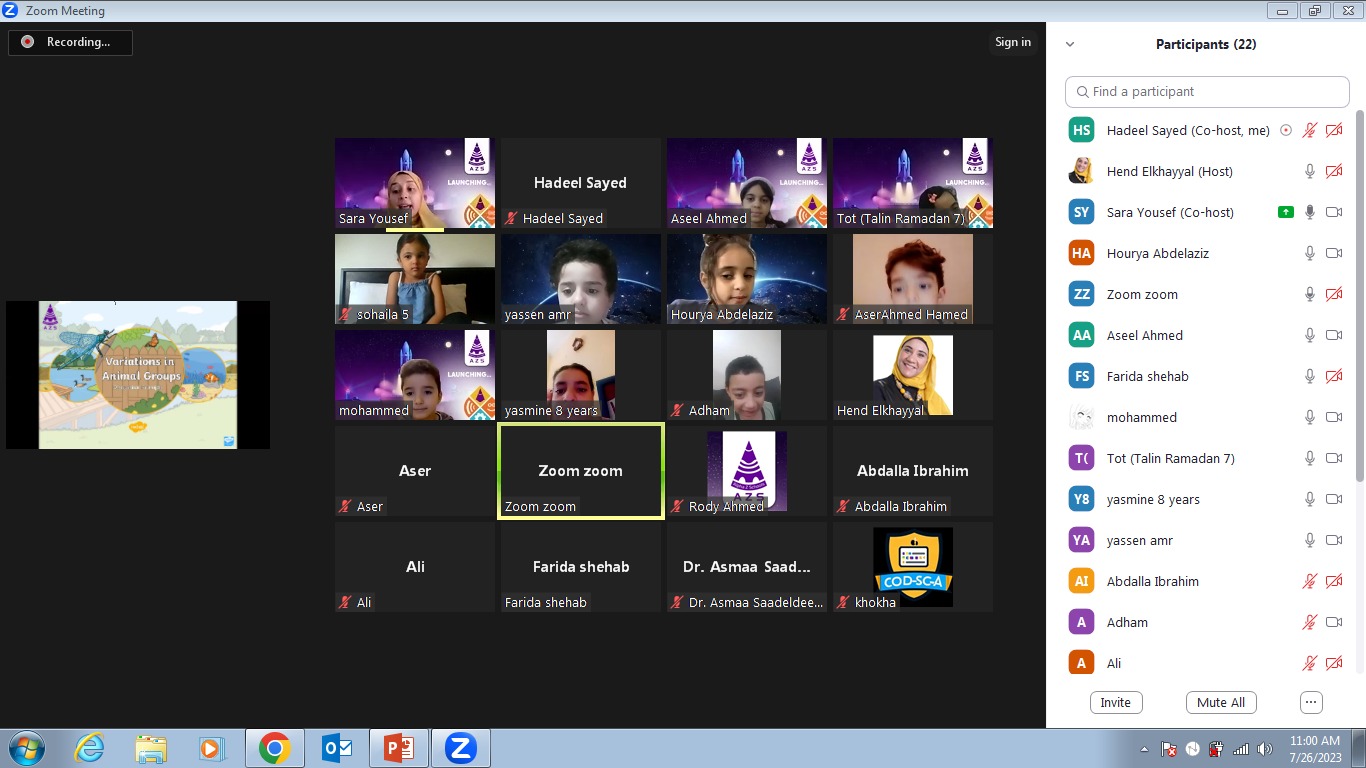Select yassen amr in the participants list

pyautogui.click(x=1139, y=540)
